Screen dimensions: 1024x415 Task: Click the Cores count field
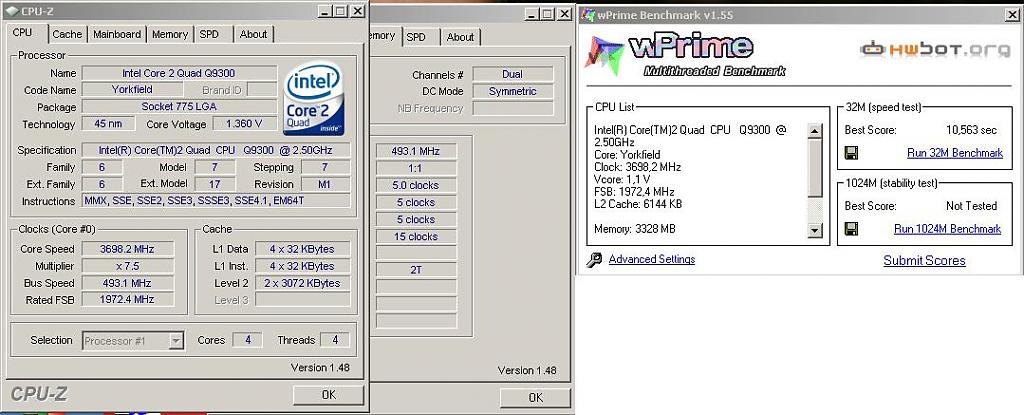click(248, 340)
